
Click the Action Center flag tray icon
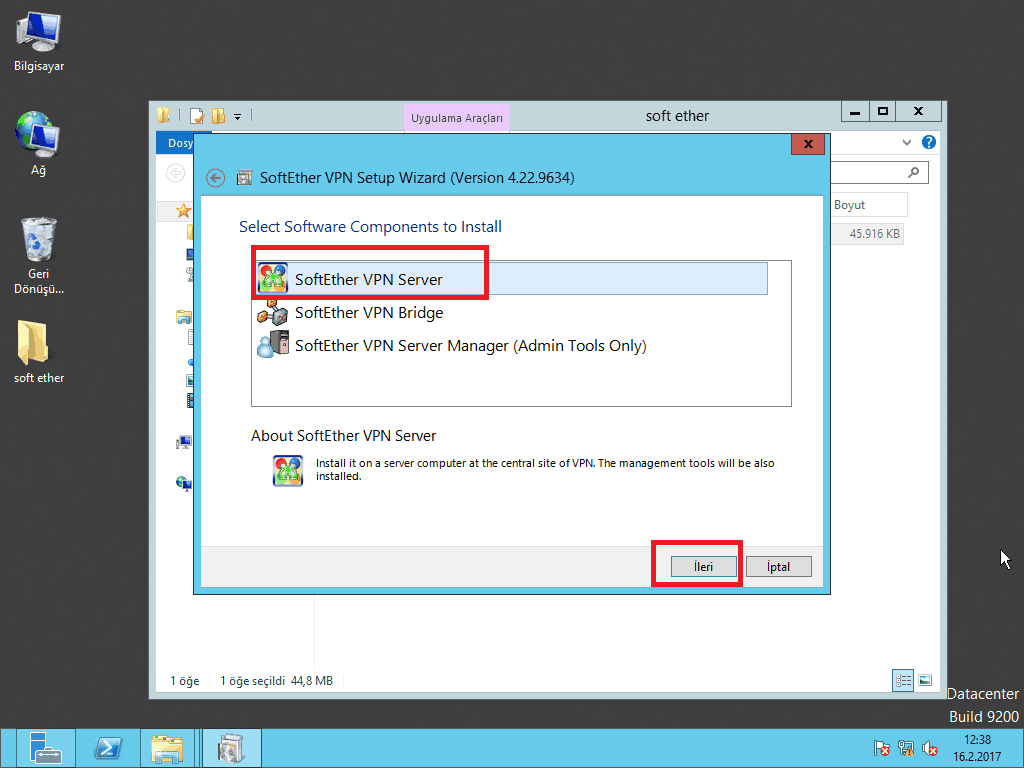click(x=881, y=748)
